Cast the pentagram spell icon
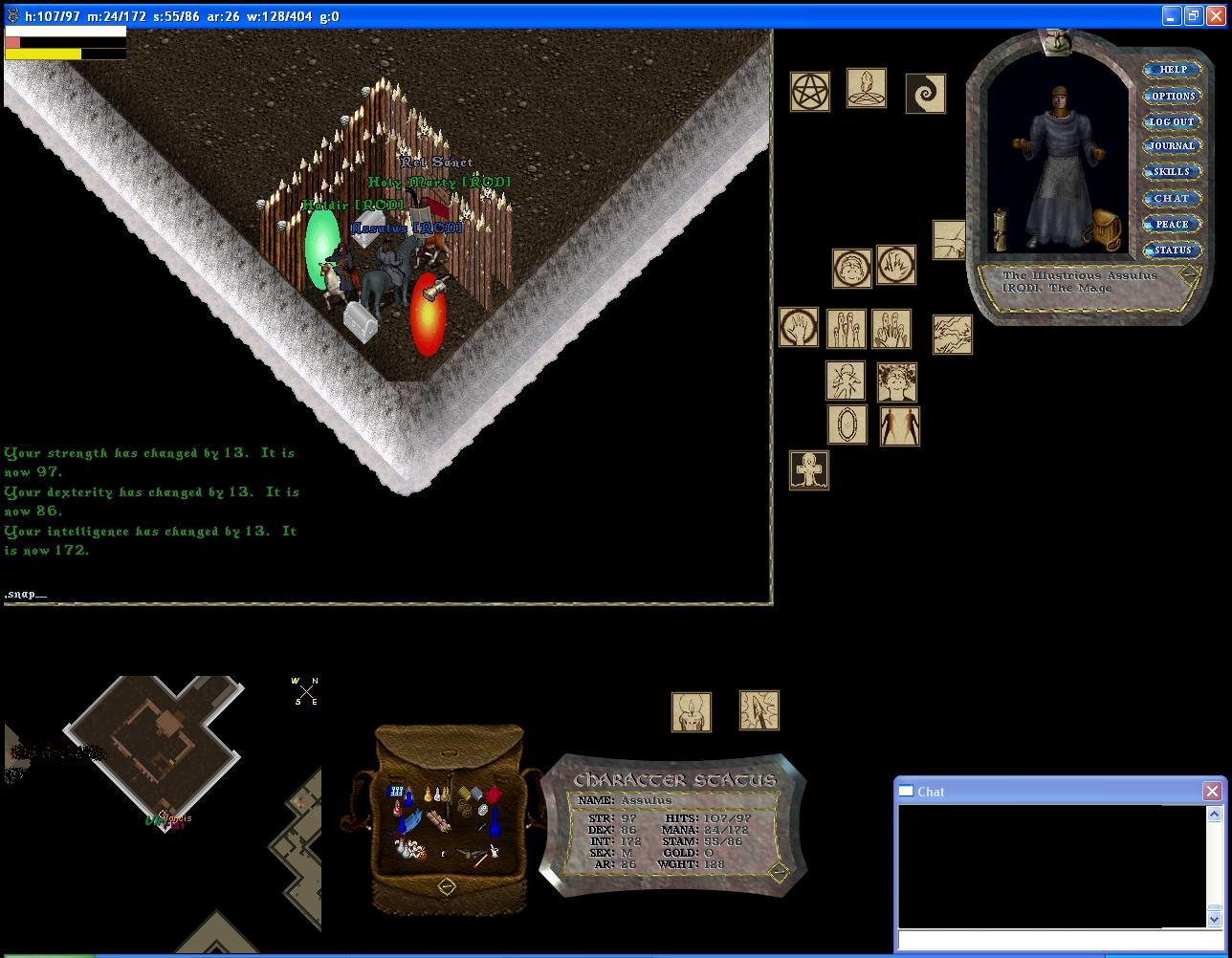The width and height of the screenshot is (1232, 958). point(810,92)
